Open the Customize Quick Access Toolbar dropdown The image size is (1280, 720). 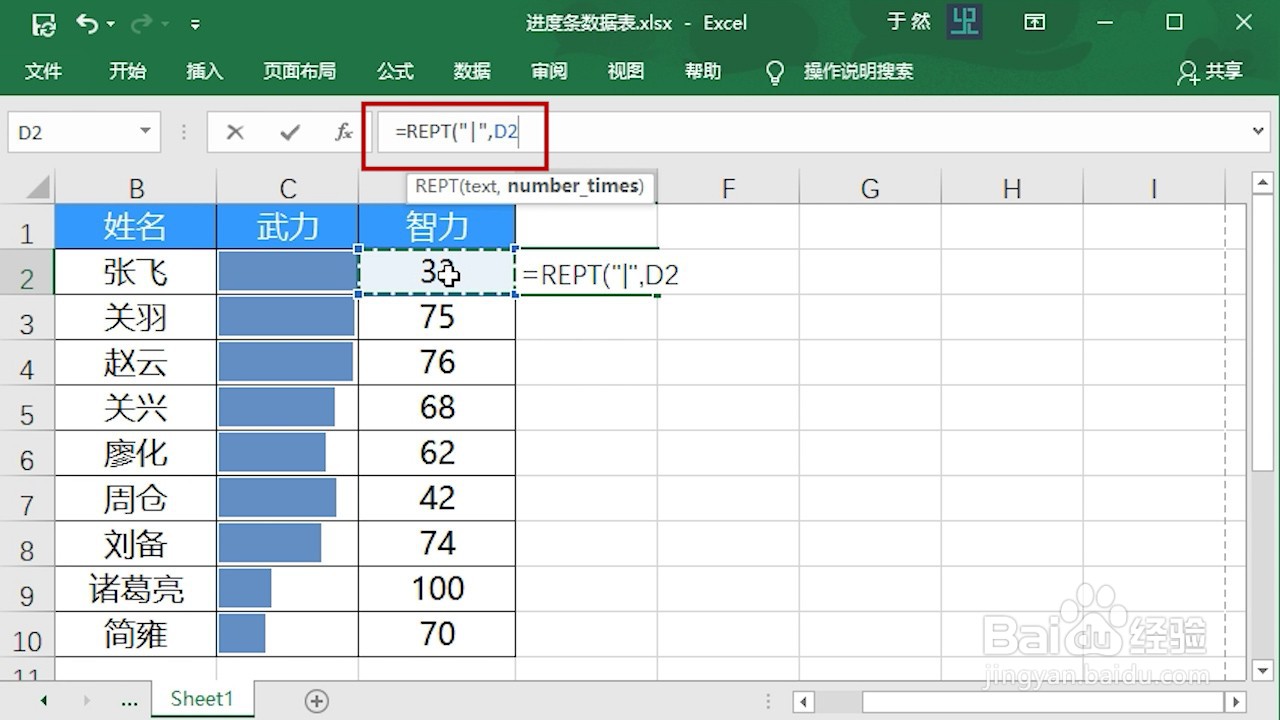pos(196,23)
